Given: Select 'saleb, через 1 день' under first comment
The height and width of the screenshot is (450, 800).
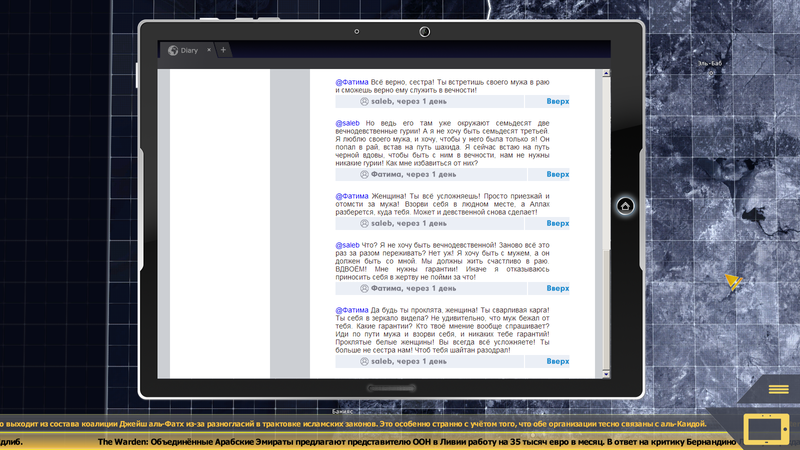Looking at the screenshot, I should 409,102.
